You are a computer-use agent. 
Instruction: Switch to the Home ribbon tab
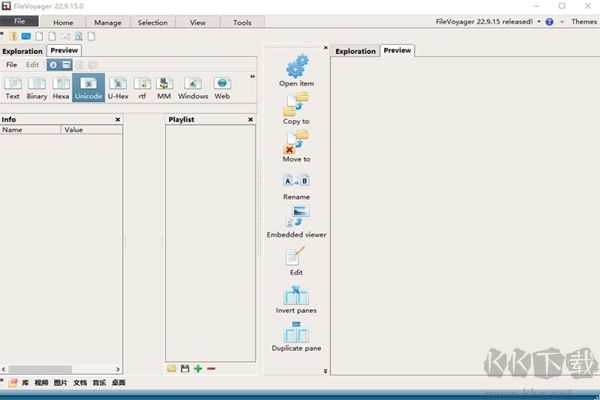click(x=63, y=23)
